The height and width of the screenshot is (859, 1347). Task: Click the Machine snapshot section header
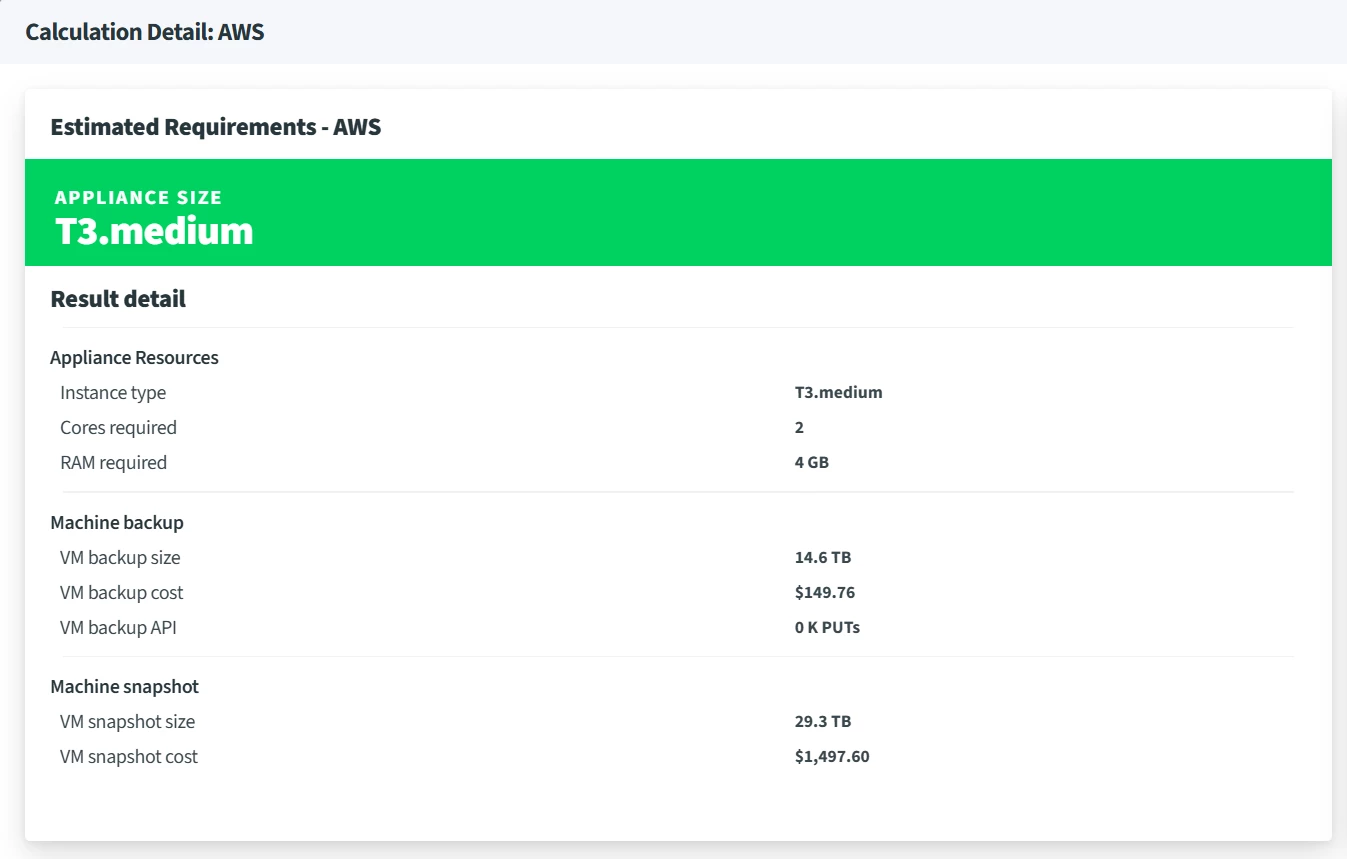(x=125, y=687)
